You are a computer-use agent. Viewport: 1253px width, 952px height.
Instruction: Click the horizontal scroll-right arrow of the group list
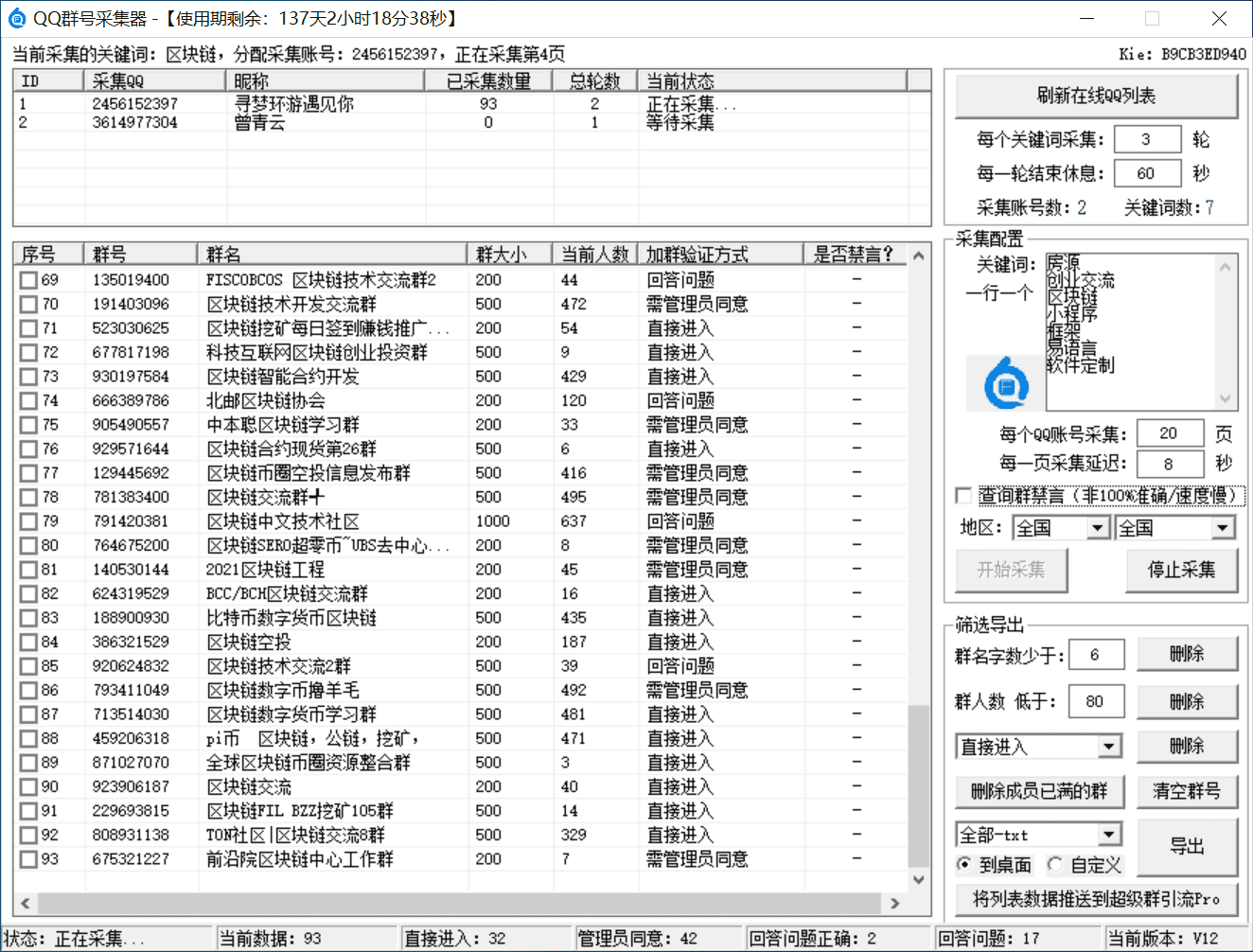pos(895,903)
